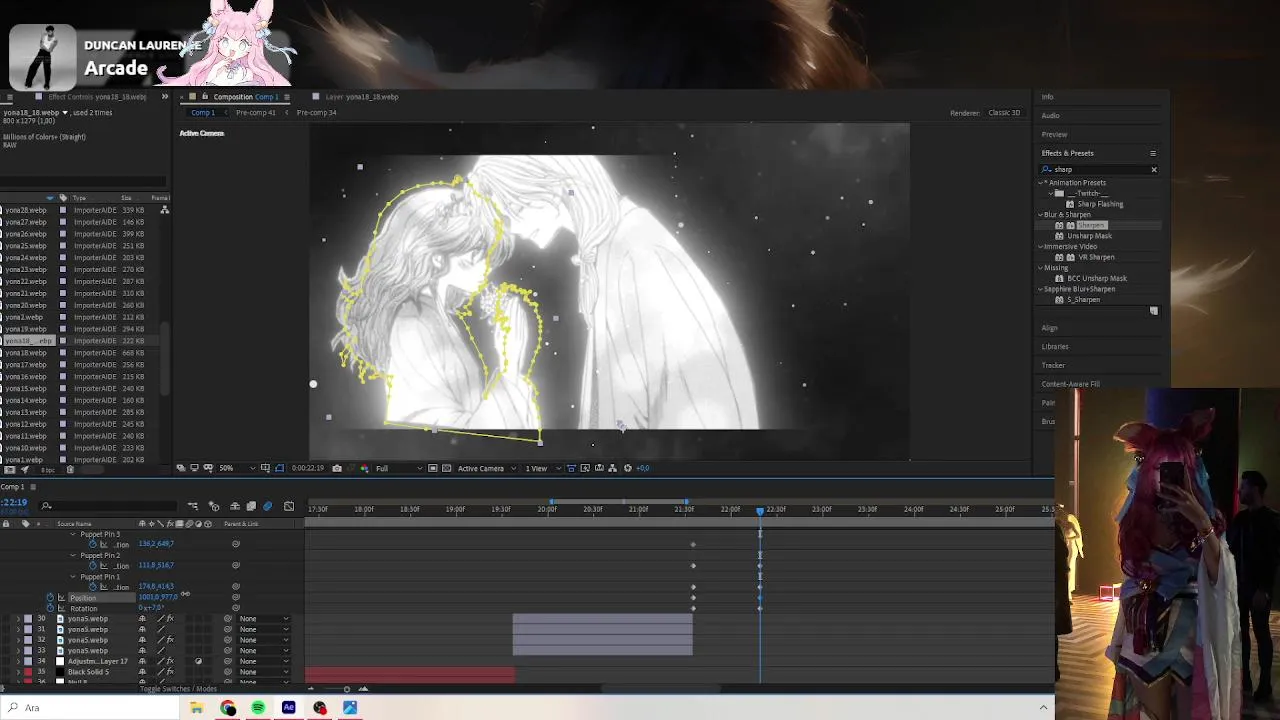Click the choose grid and guide options icon
Image resolution: width=1280 pixels, height=720 pixels.
(x=265, y=468)
